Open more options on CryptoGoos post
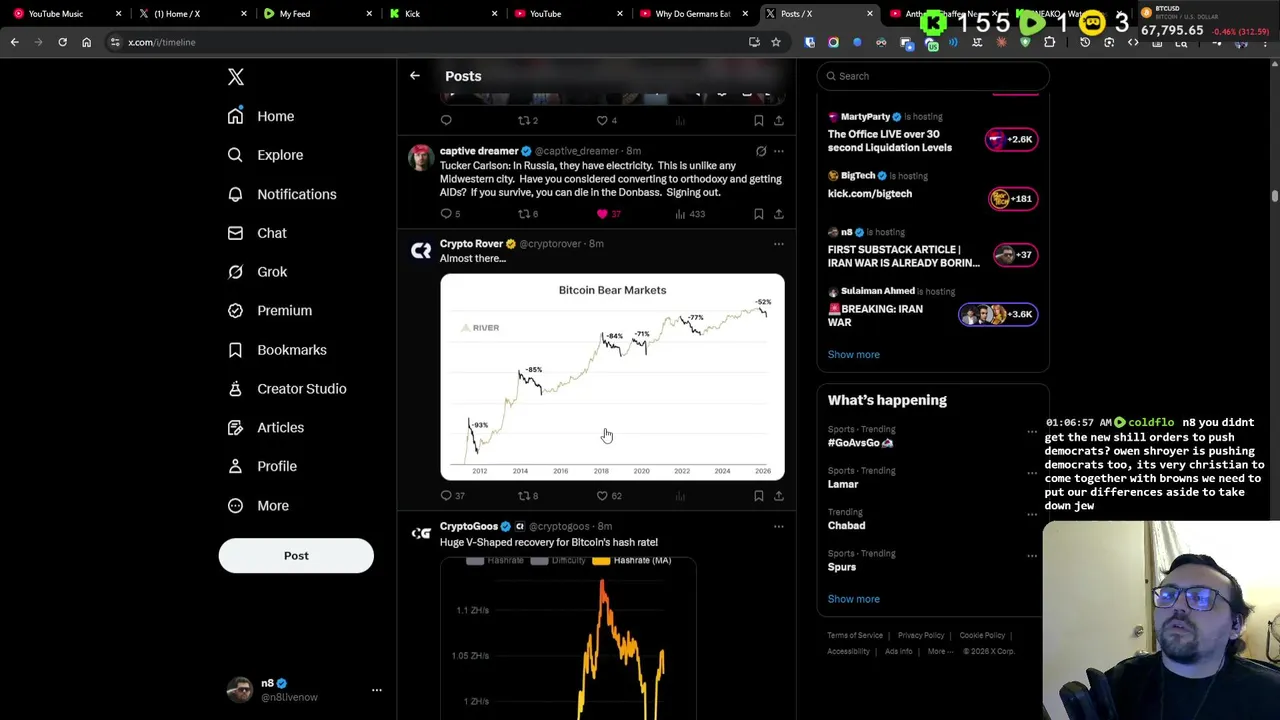Viewport: 1280px width, 720px height. click(778, 526)
